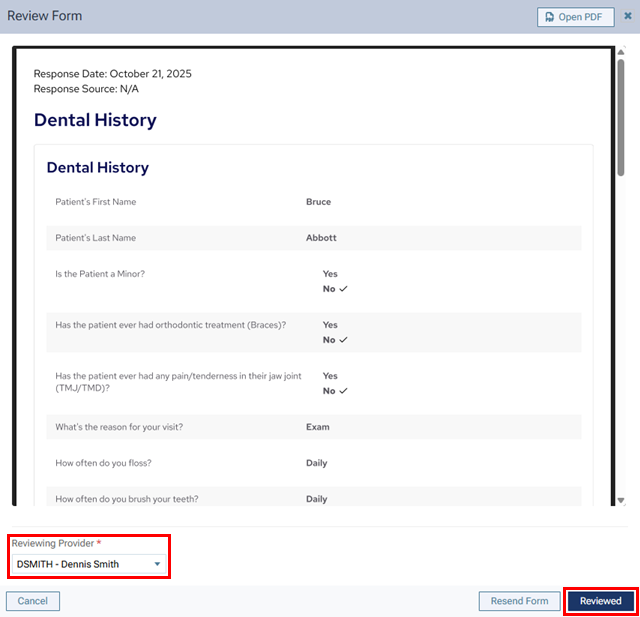Click the scrollbar up arrow
Viewport: 640px width, 617px height.
pos(621,53)
